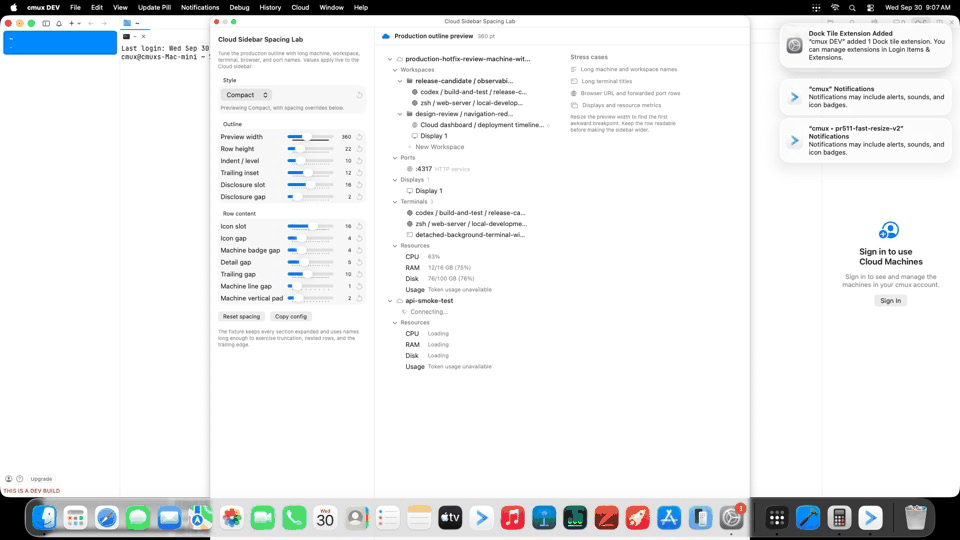Screen dimensions: 960x540
Task: Collapse the api-smoke-test machine row
Action: (x=390, y=301)
